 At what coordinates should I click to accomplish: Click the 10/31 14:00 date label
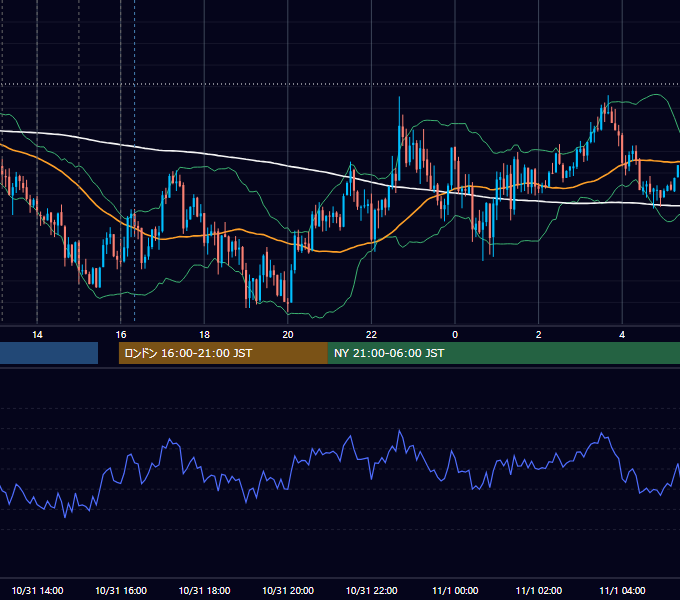click(x=37, y=590)
